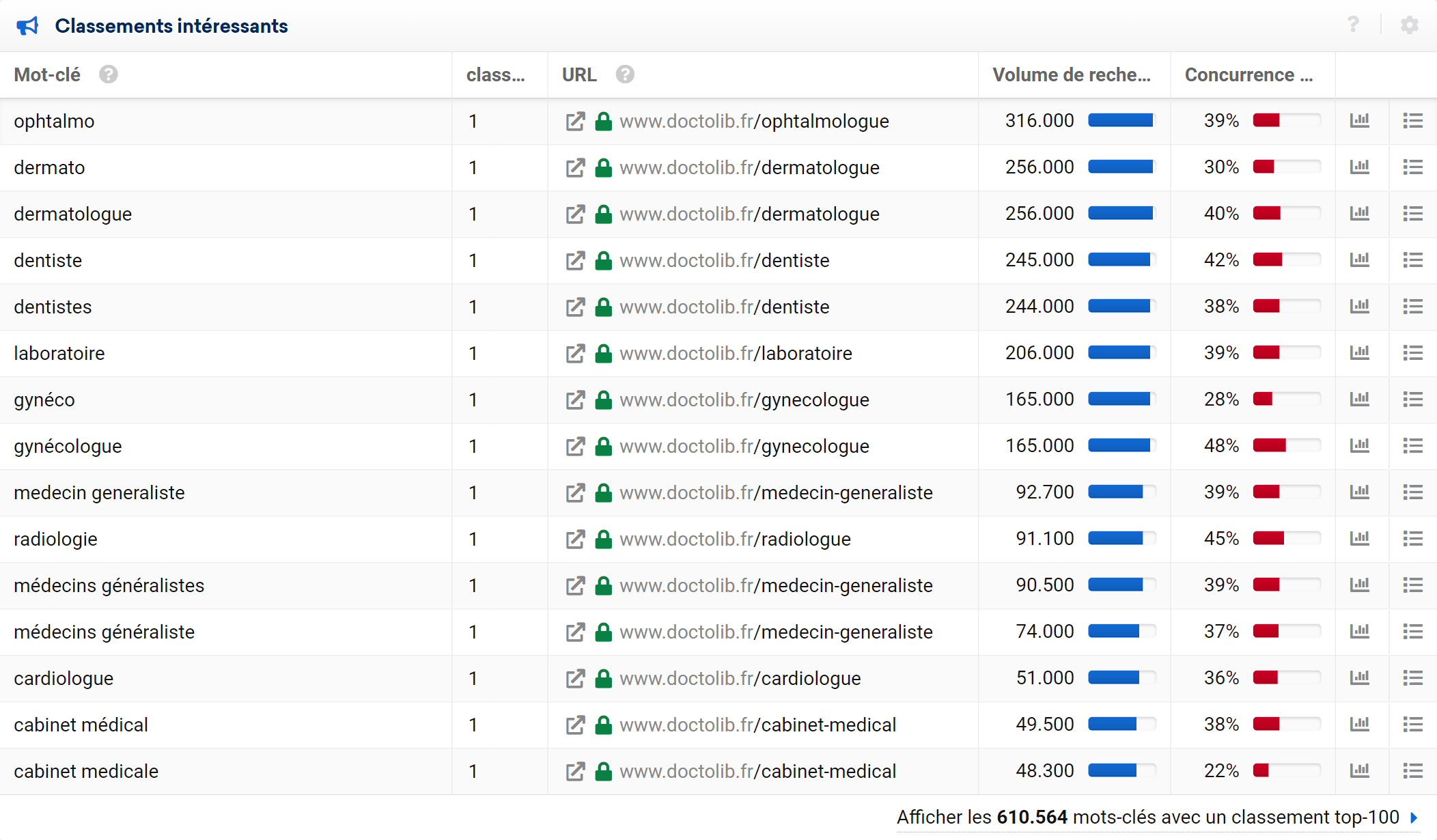Viewport: 1437px width, 840px height.
Task: Open the Classements intéressants panel title
Action: 171,26
